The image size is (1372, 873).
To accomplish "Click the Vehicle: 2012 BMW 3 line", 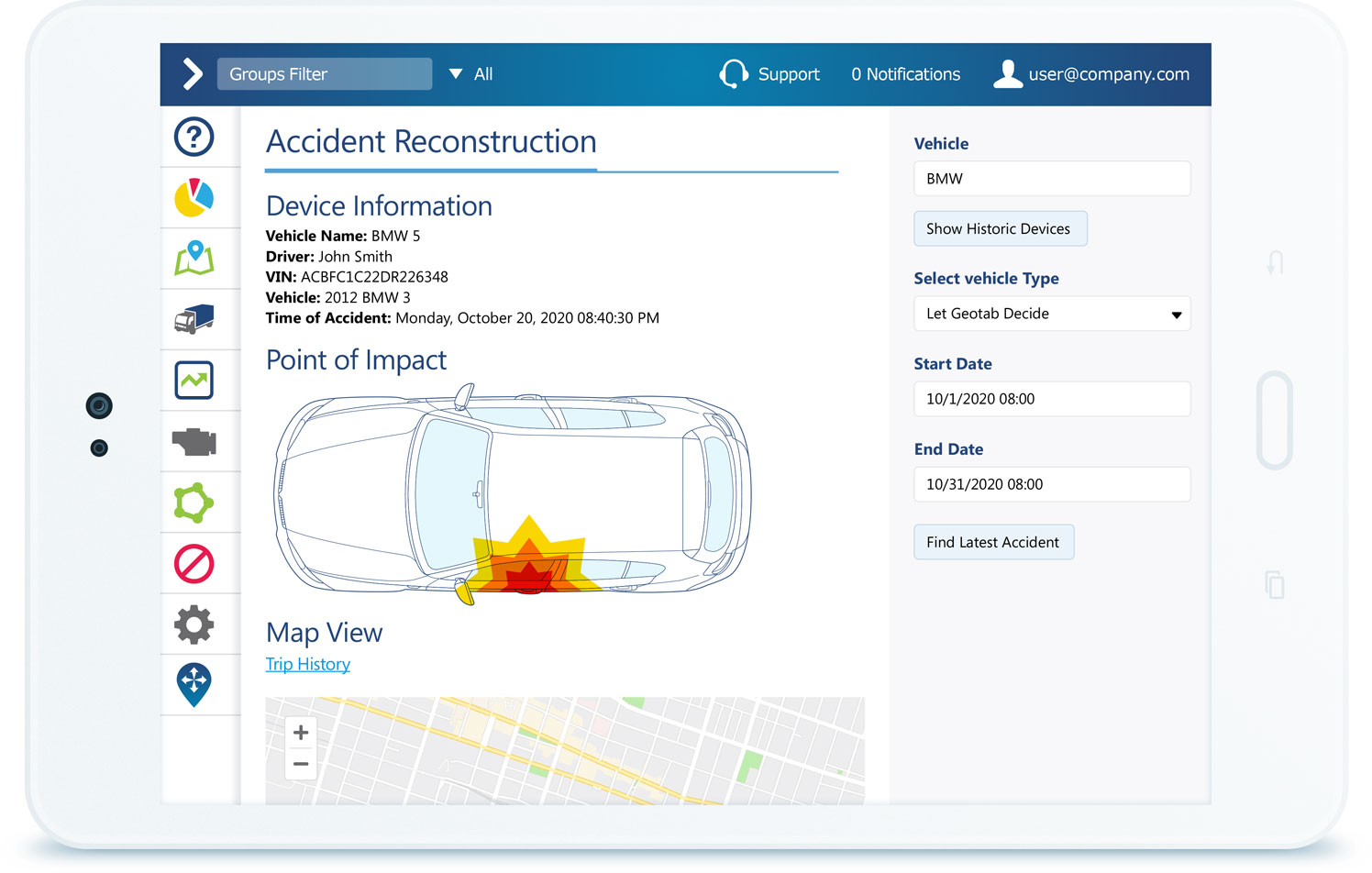I will pos(338,297).
